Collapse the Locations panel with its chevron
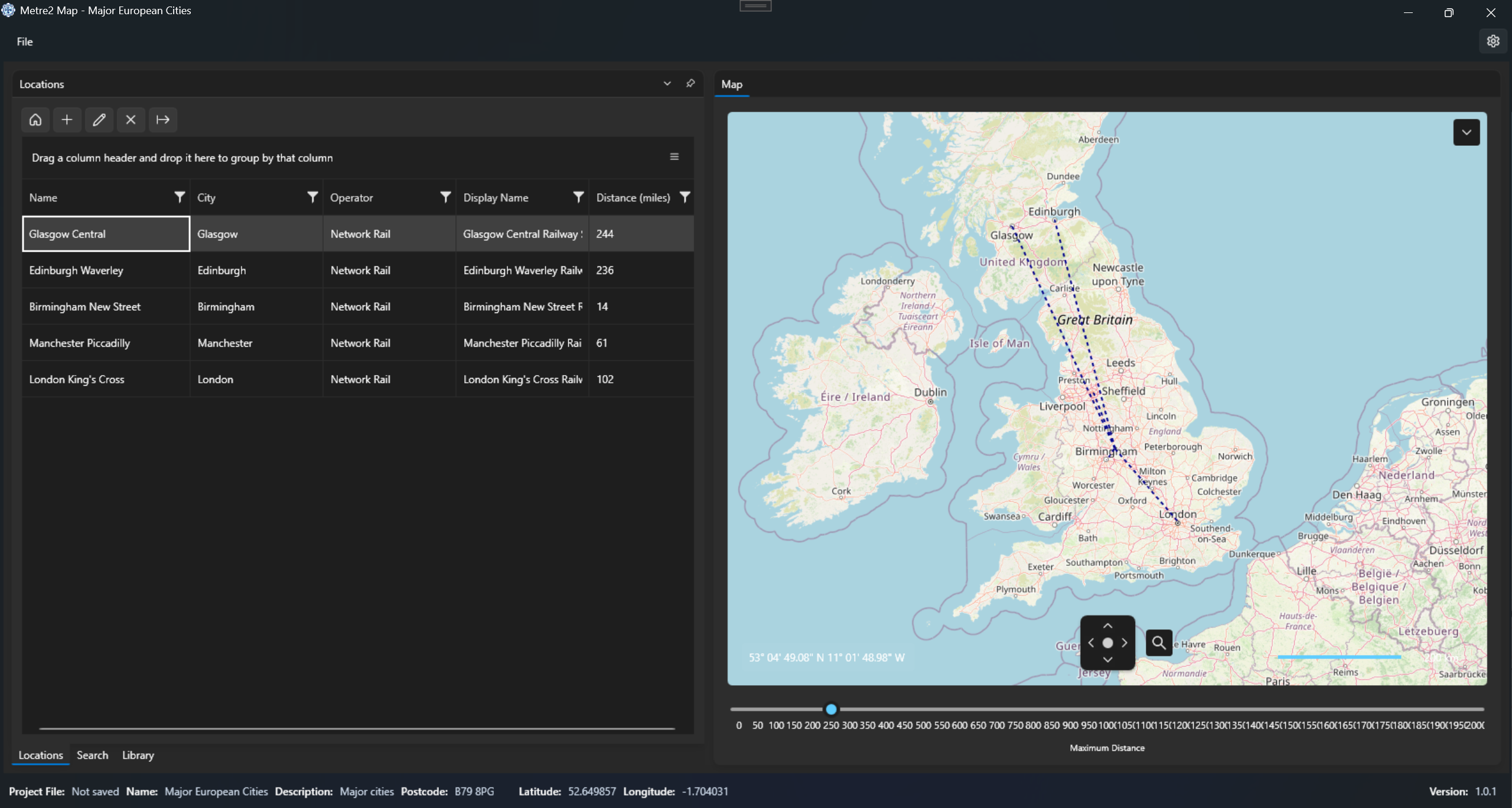Screen dimensions: 1512x808 [x=667, y=83]
